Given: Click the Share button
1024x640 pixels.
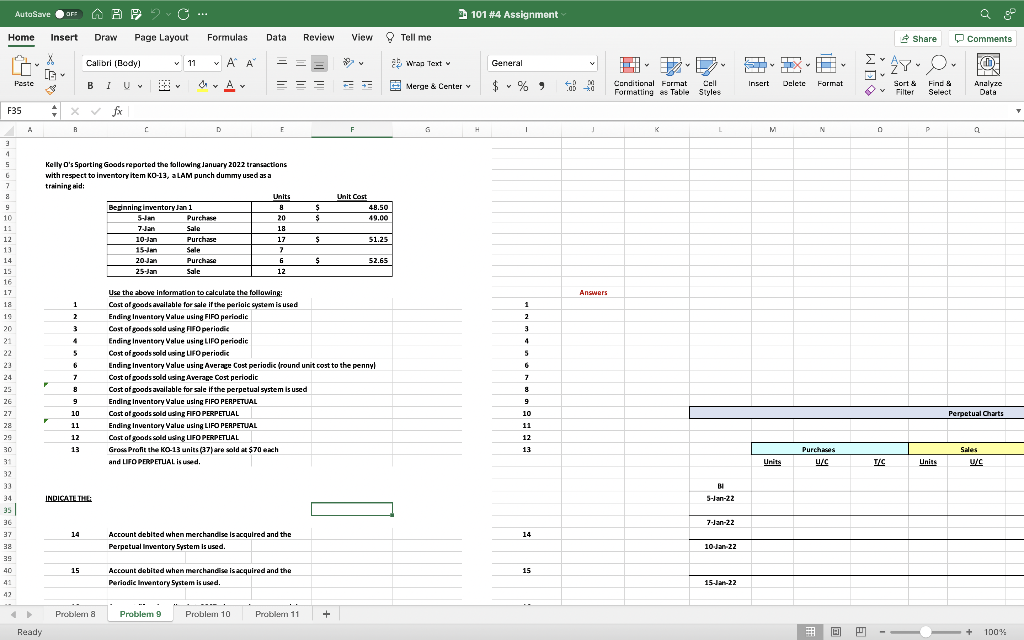Looking at the screenshot, I should coord(918,39).
